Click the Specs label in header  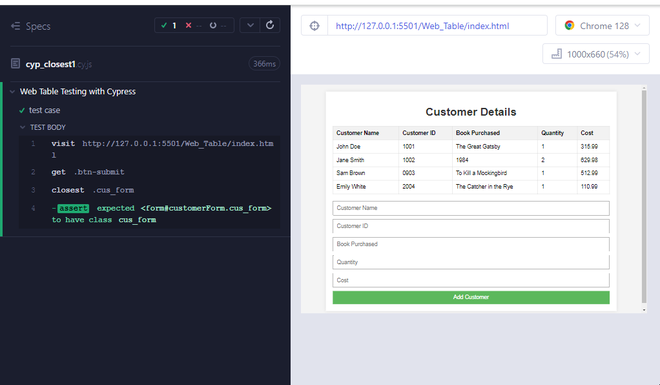coord(38,26)
